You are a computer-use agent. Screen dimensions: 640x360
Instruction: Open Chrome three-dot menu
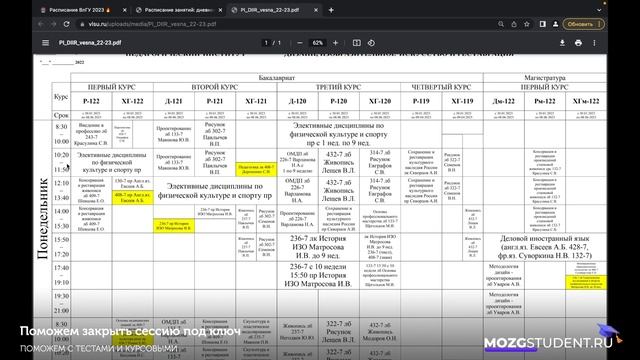[599, 24]
